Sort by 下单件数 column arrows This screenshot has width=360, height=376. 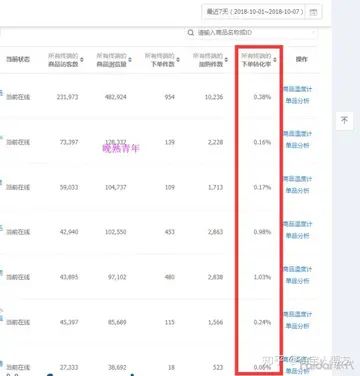point(178,60)
